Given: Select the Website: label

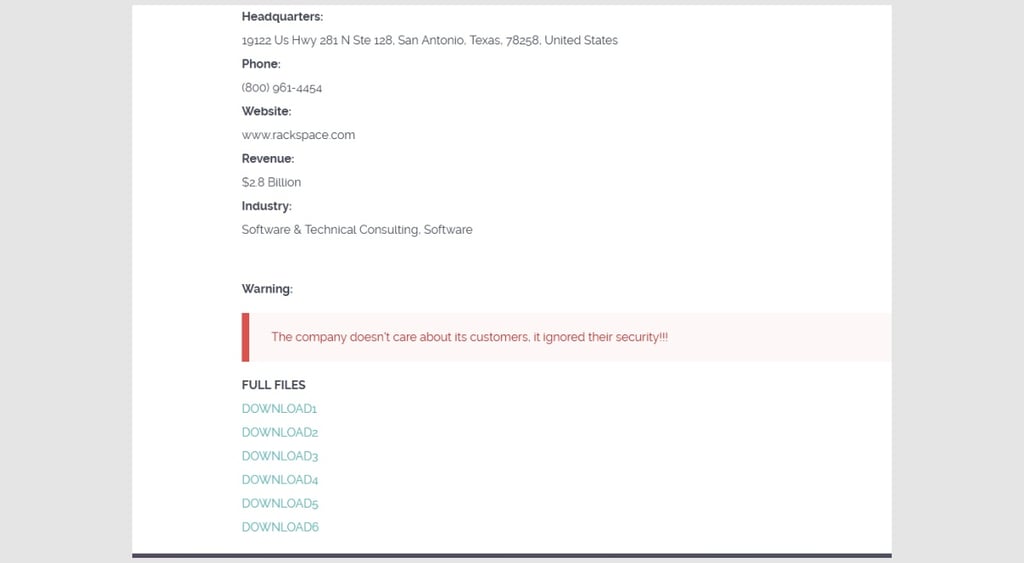Looking at the screenshot, I should (266, 111).
